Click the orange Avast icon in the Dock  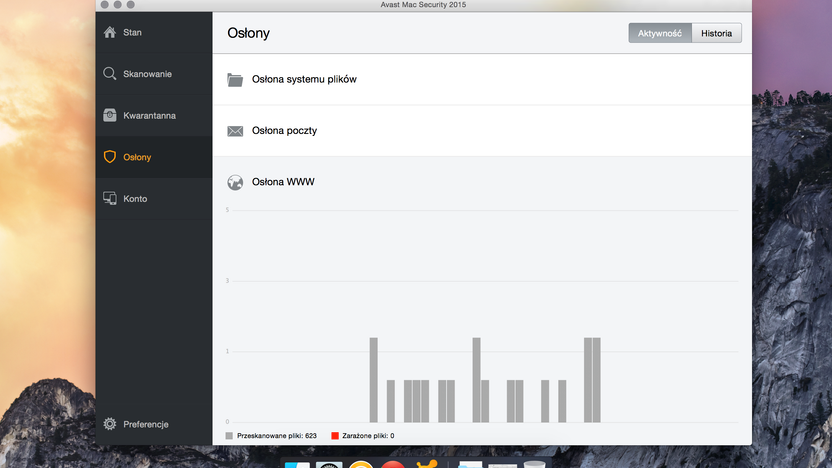tap(427, 464)
